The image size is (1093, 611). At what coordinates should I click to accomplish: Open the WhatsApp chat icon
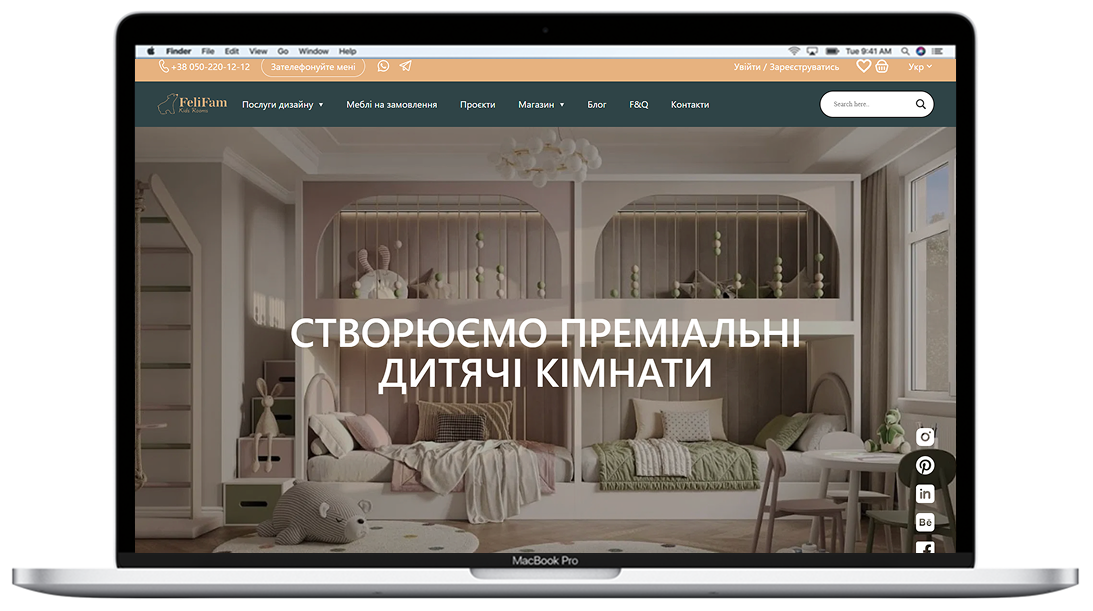384,67
